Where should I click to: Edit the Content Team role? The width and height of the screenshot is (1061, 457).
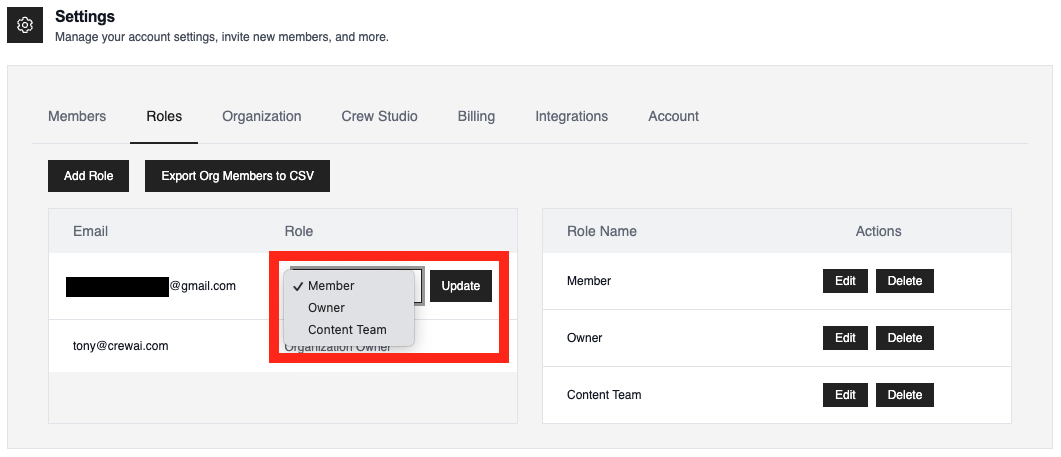(x=845, y=395)
